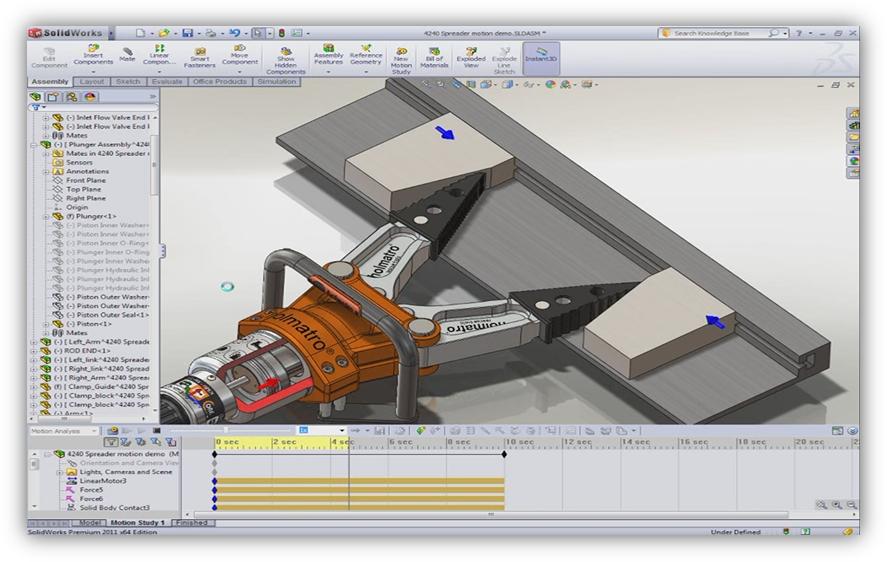Click the New document icon
887x562 pixels.
[140, 33]
